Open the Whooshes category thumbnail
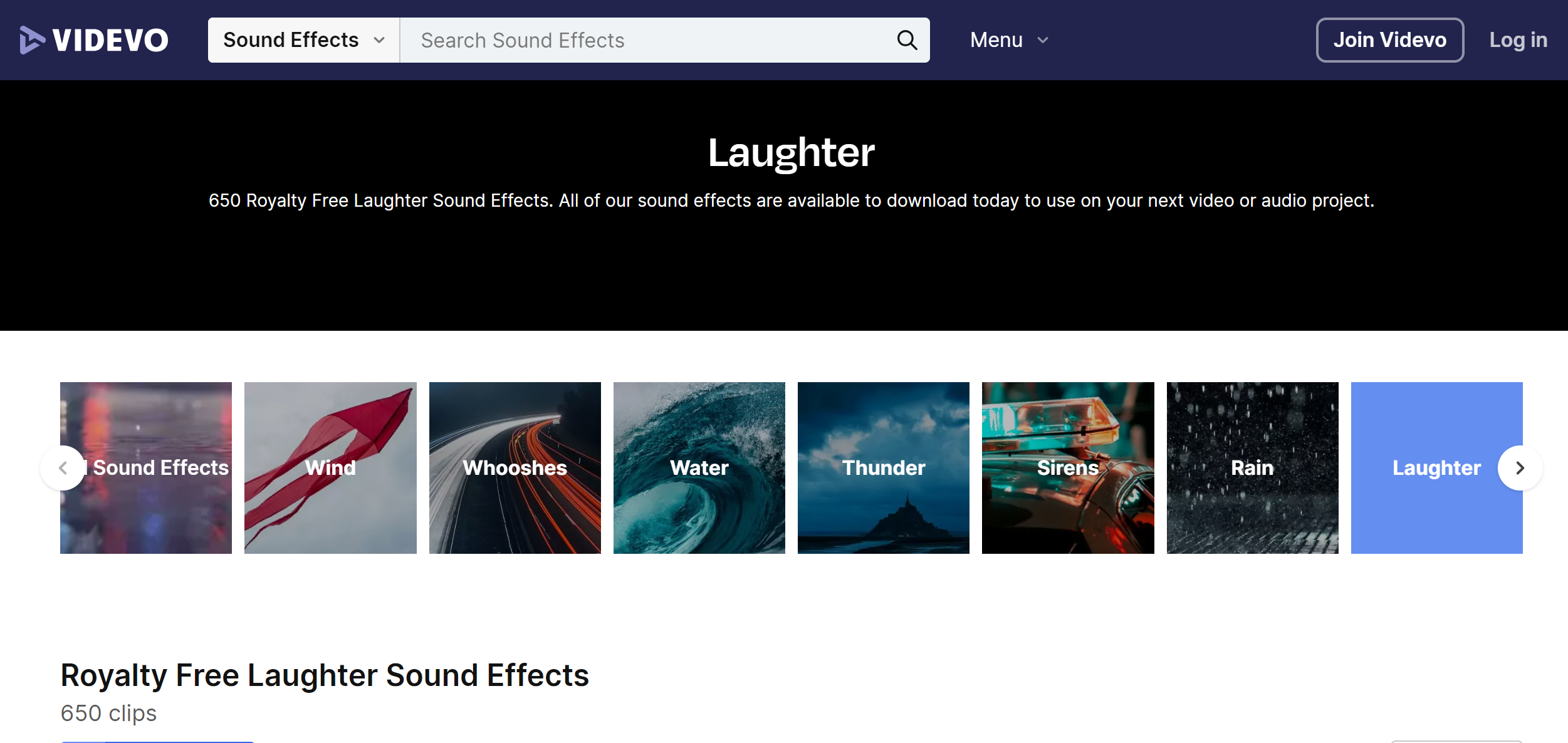Image resolution: width=1568 pixels, height=743 pixels. coord(515,467)
